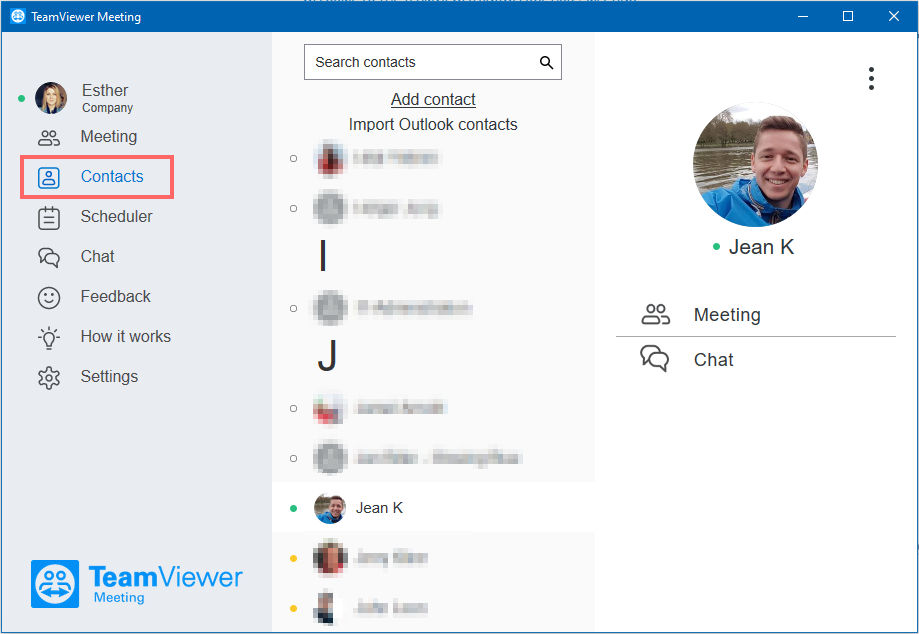Open the Scheduler page

(x=116, y=216)
